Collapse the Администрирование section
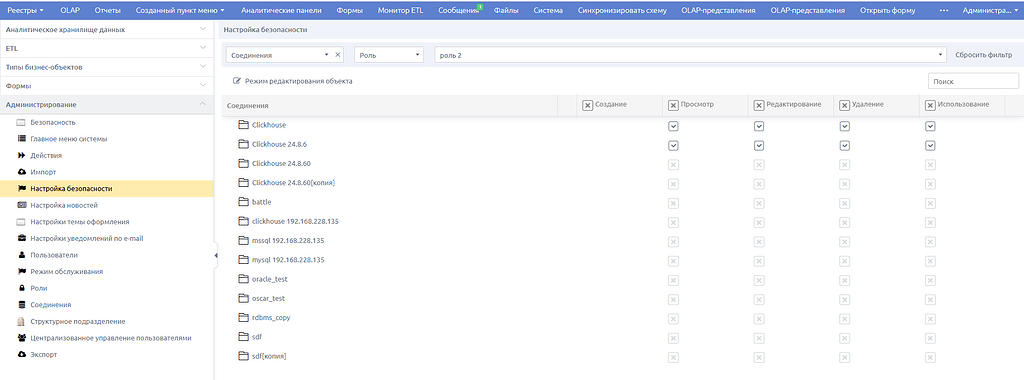1024x380 pixels. click(106, 104)
